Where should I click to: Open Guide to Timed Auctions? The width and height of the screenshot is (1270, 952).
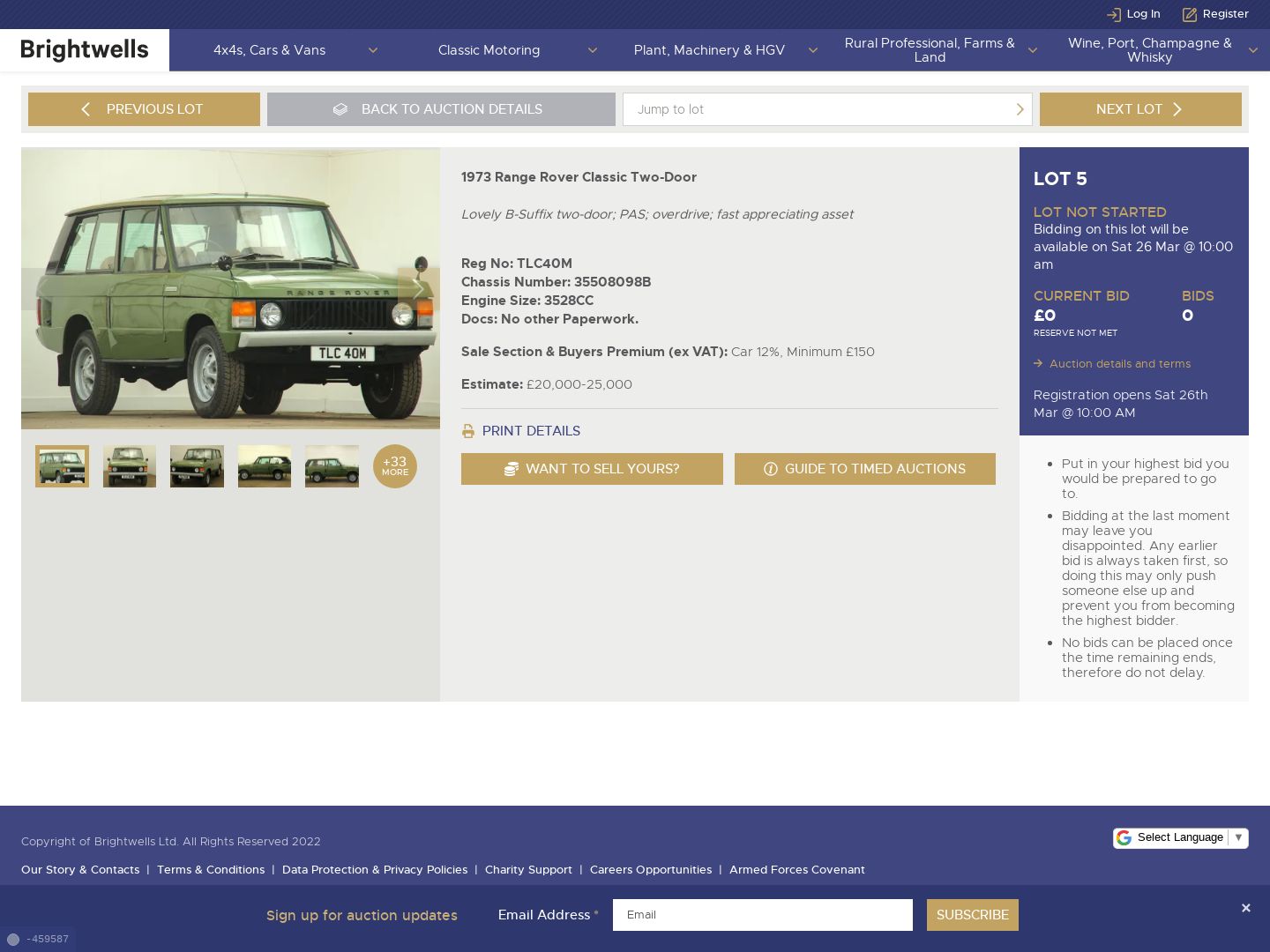pyautogui.click(x=865, y=469)
